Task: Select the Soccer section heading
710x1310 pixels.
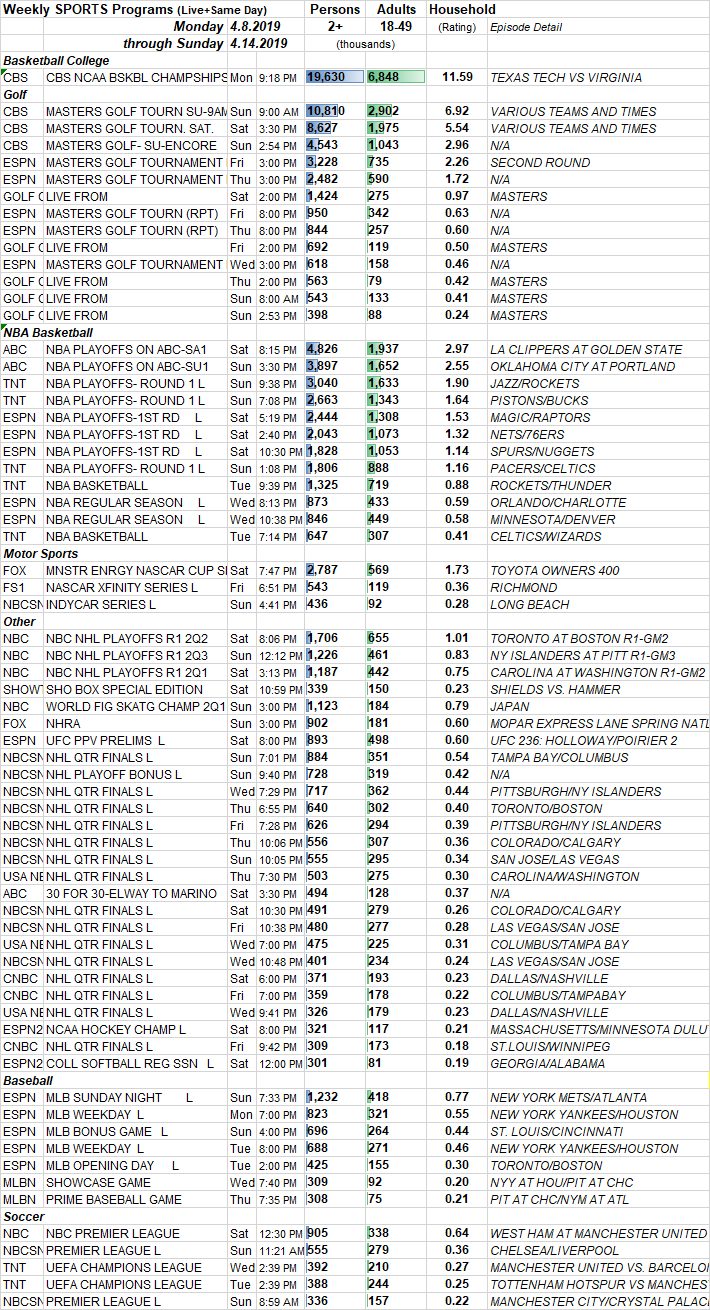Action: pos(24,1216)
